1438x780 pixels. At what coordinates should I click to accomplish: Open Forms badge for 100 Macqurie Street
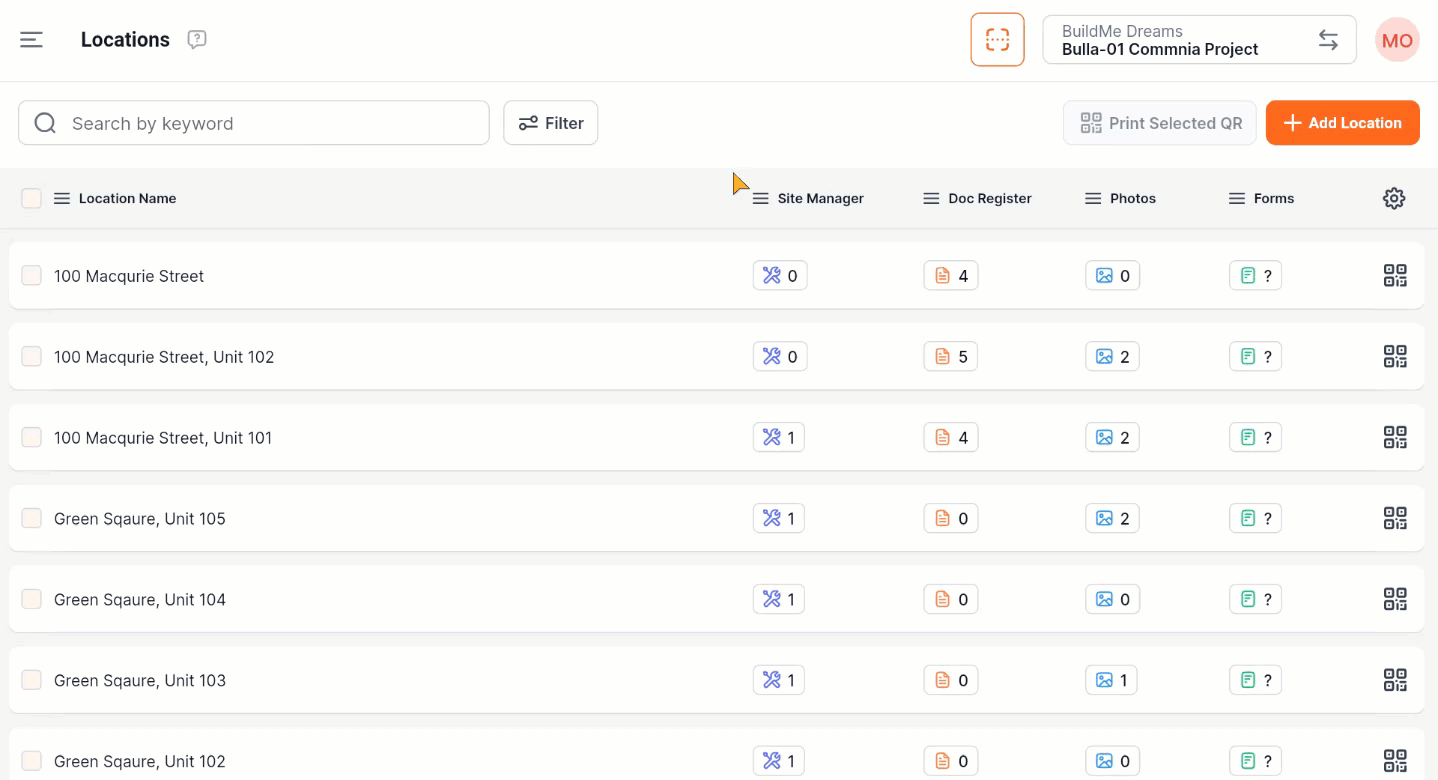pos(1255,275)
